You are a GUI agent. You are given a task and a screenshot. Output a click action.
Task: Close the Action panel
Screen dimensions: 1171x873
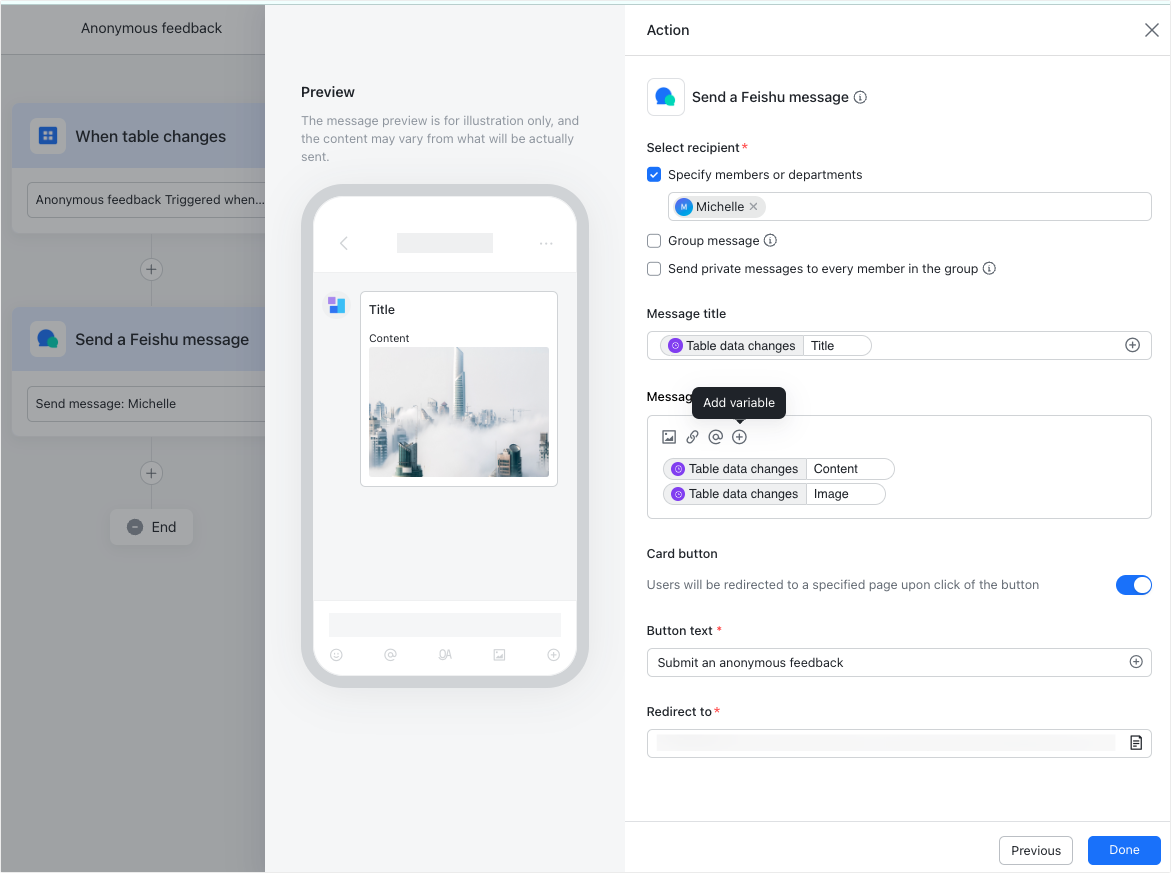(x=1151, y=30)
